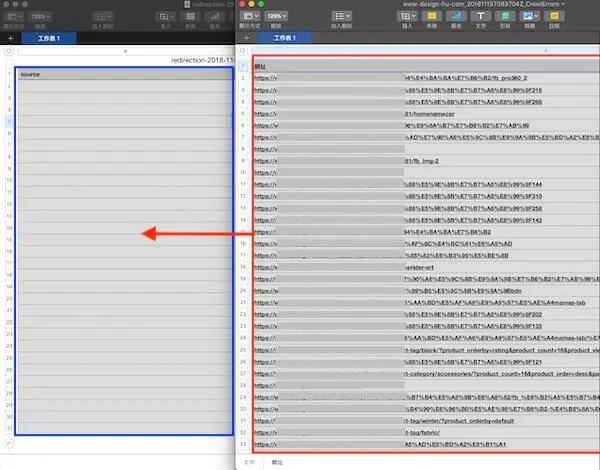
Task: Open the View menu in the left redirection window
Action: point(14,16)
